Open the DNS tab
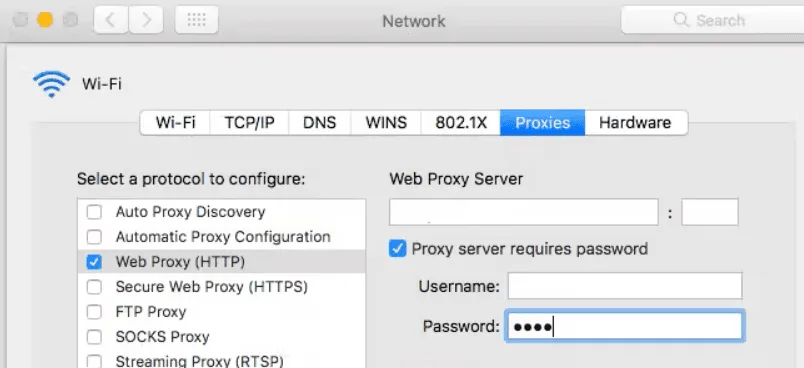This screenshot has height=368, width=804. click(x=320, y=122)
